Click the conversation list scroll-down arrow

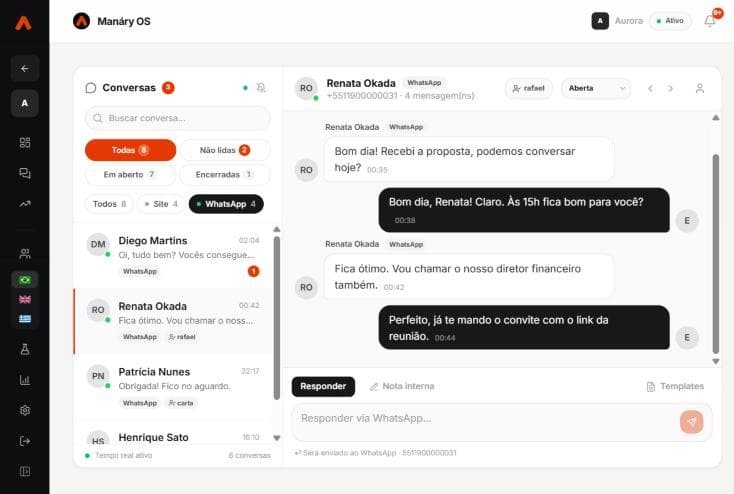pos(277,438)
